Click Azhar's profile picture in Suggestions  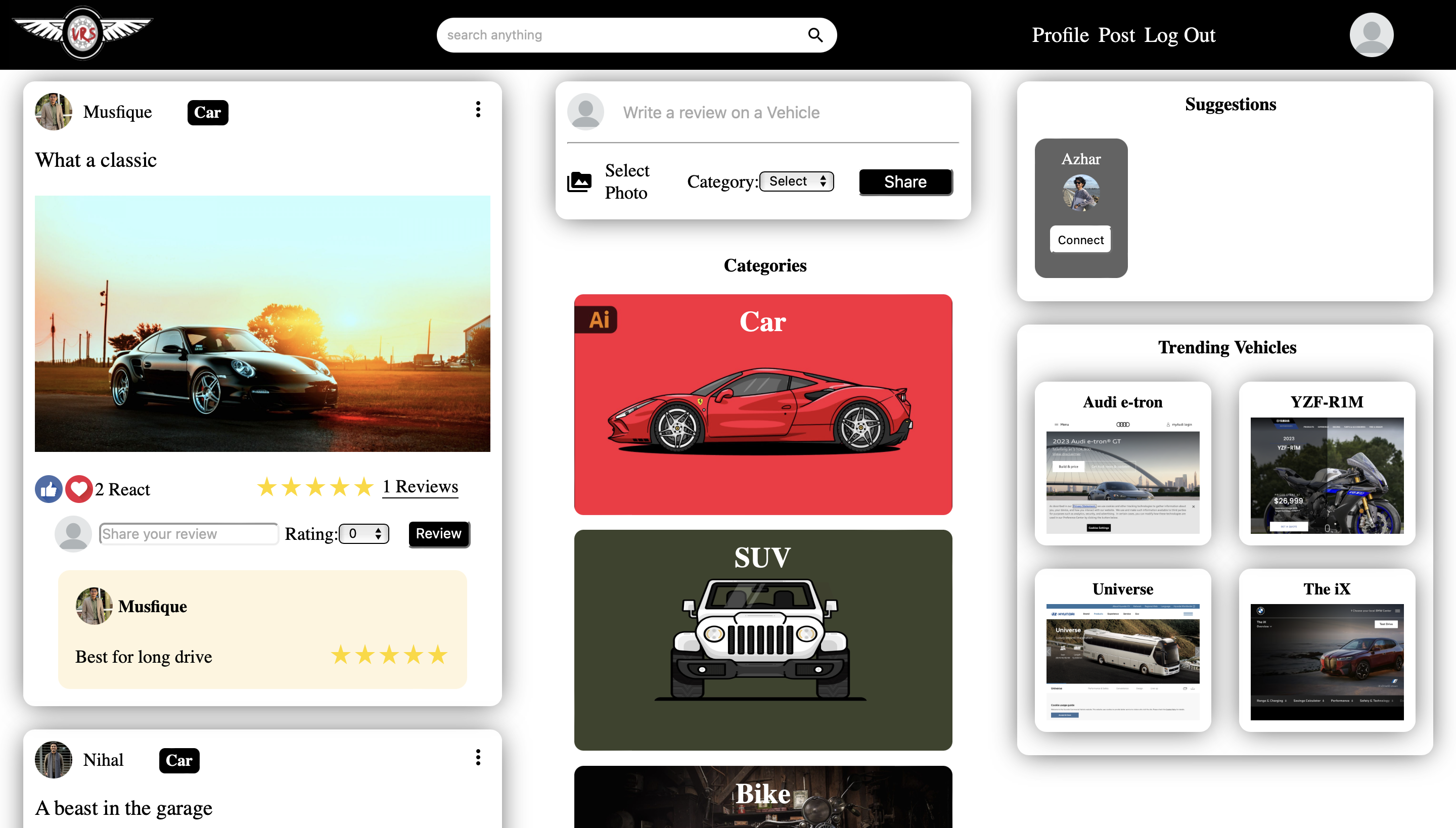[1081, 192]
